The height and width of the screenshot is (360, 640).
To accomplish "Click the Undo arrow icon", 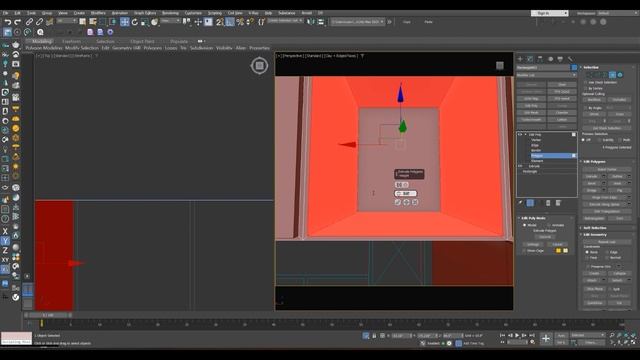I will (7, 22).
